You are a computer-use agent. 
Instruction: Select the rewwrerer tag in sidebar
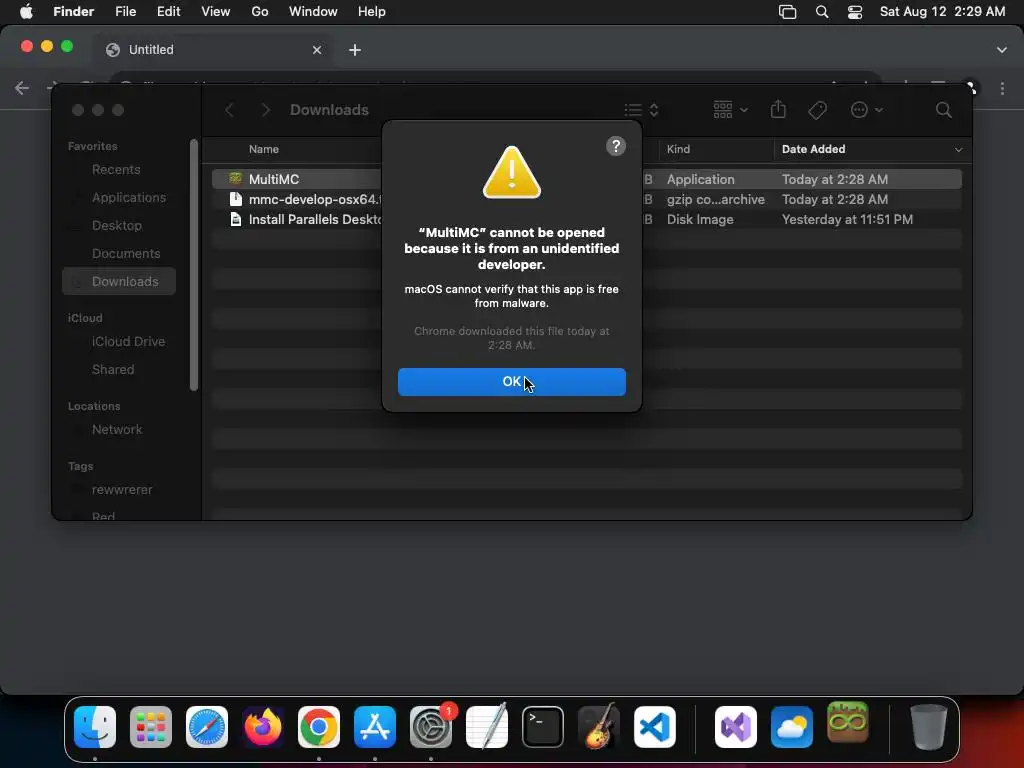click(122, 490)
